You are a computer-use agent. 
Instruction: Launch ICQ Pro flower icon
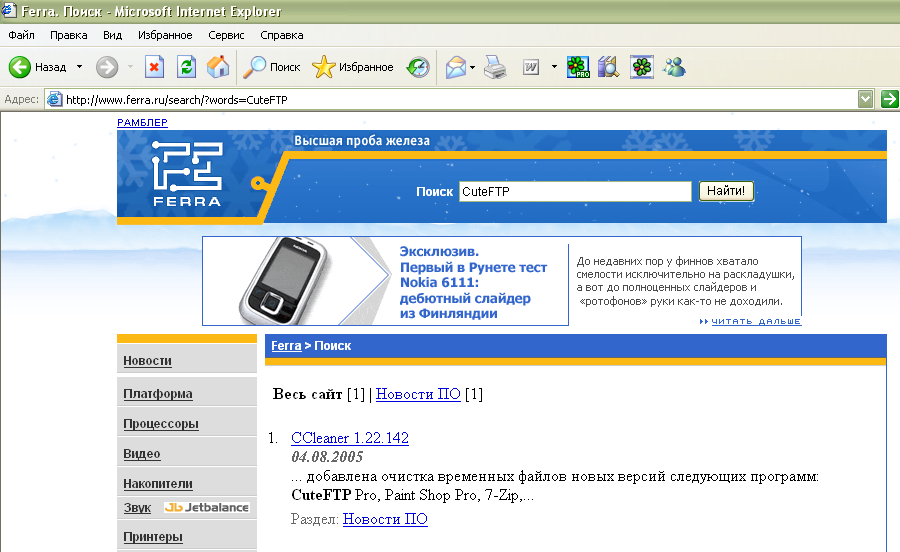(578, 67)
